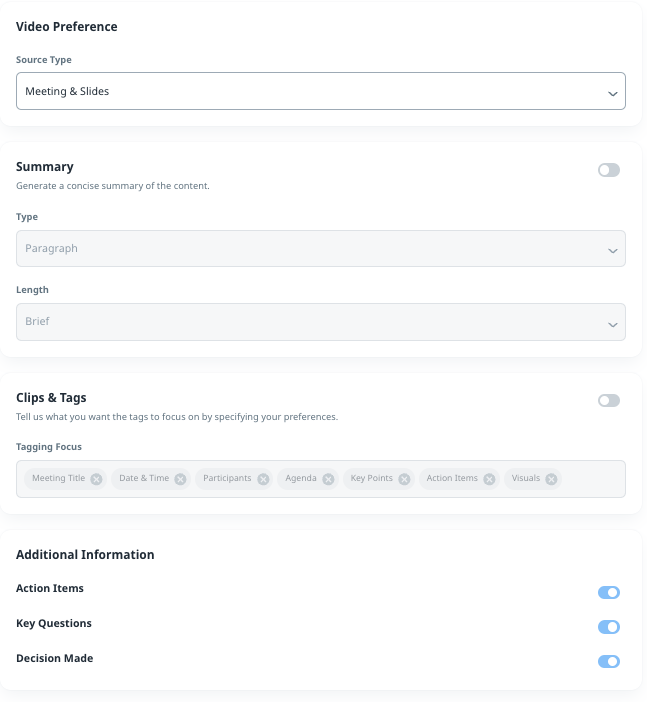Remove the Meeting Title tag
647x702 pixels.
click(96, 479)
